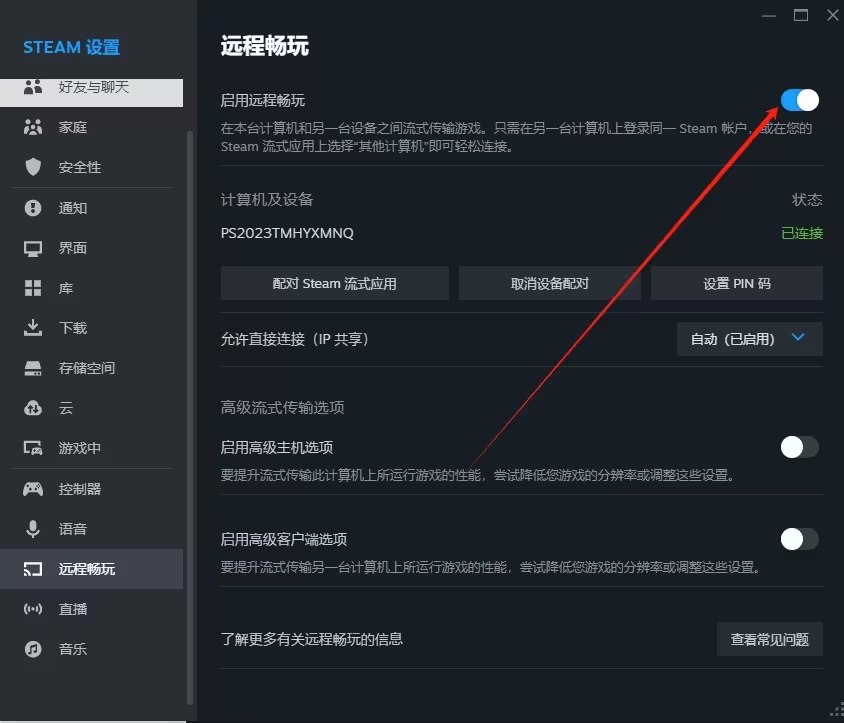The image size is (844, 723).
Task: Click the Library (库) grid icon
Action: (33, 288)
